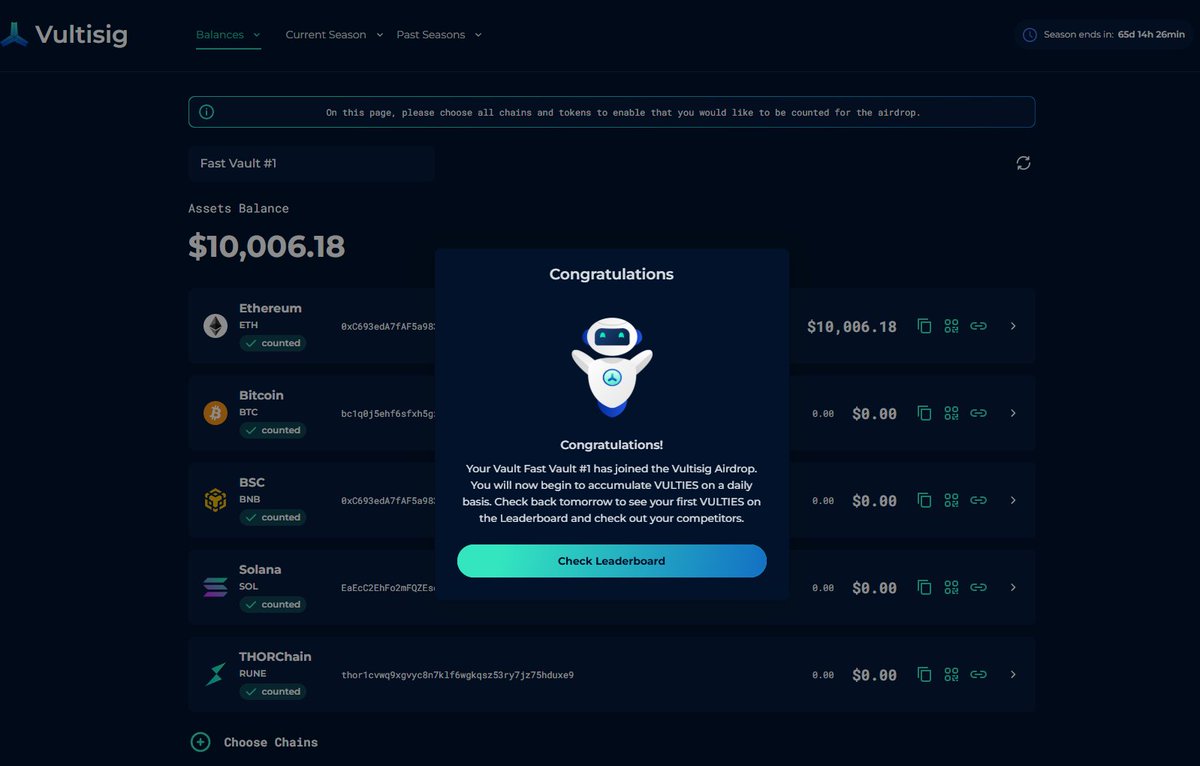Toggle the THORChain counted badge

272,691
